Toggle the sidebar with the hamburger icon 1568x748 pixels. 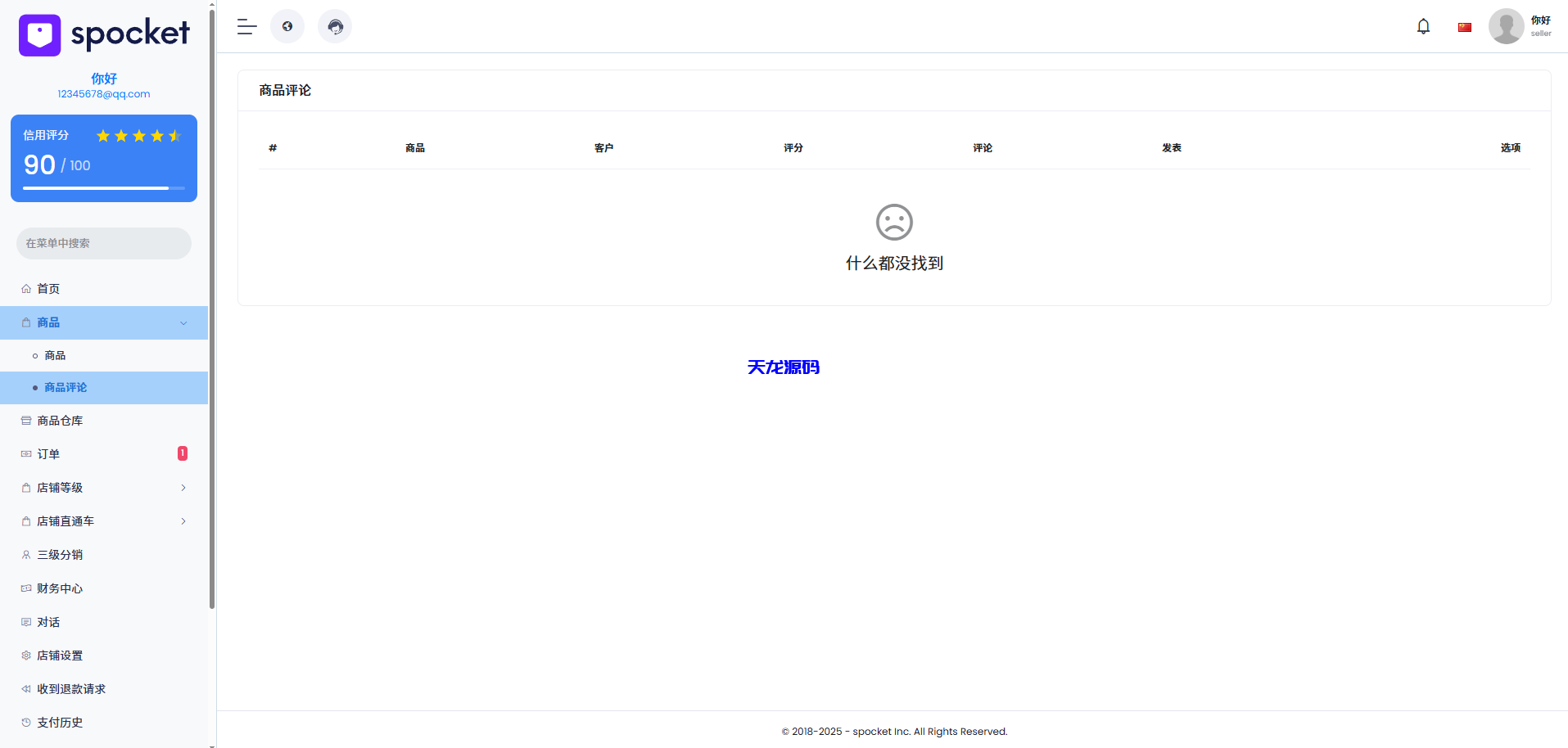tap(246, 27)
